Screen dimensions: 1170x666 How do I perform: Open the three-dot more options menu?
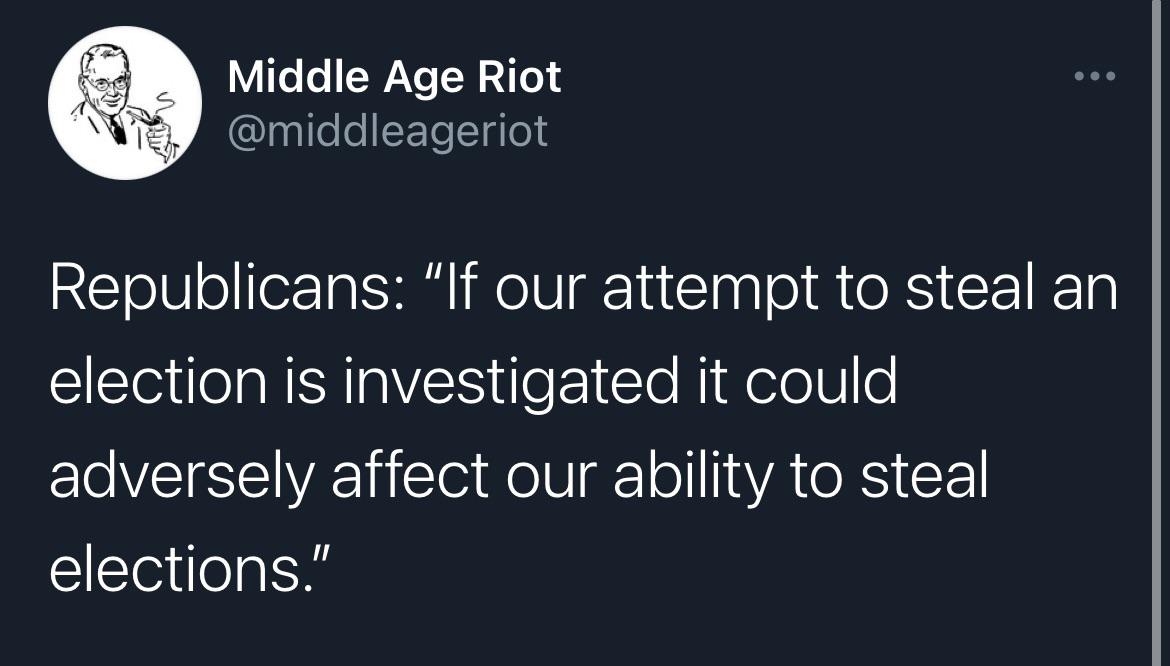click(1095, 76)
